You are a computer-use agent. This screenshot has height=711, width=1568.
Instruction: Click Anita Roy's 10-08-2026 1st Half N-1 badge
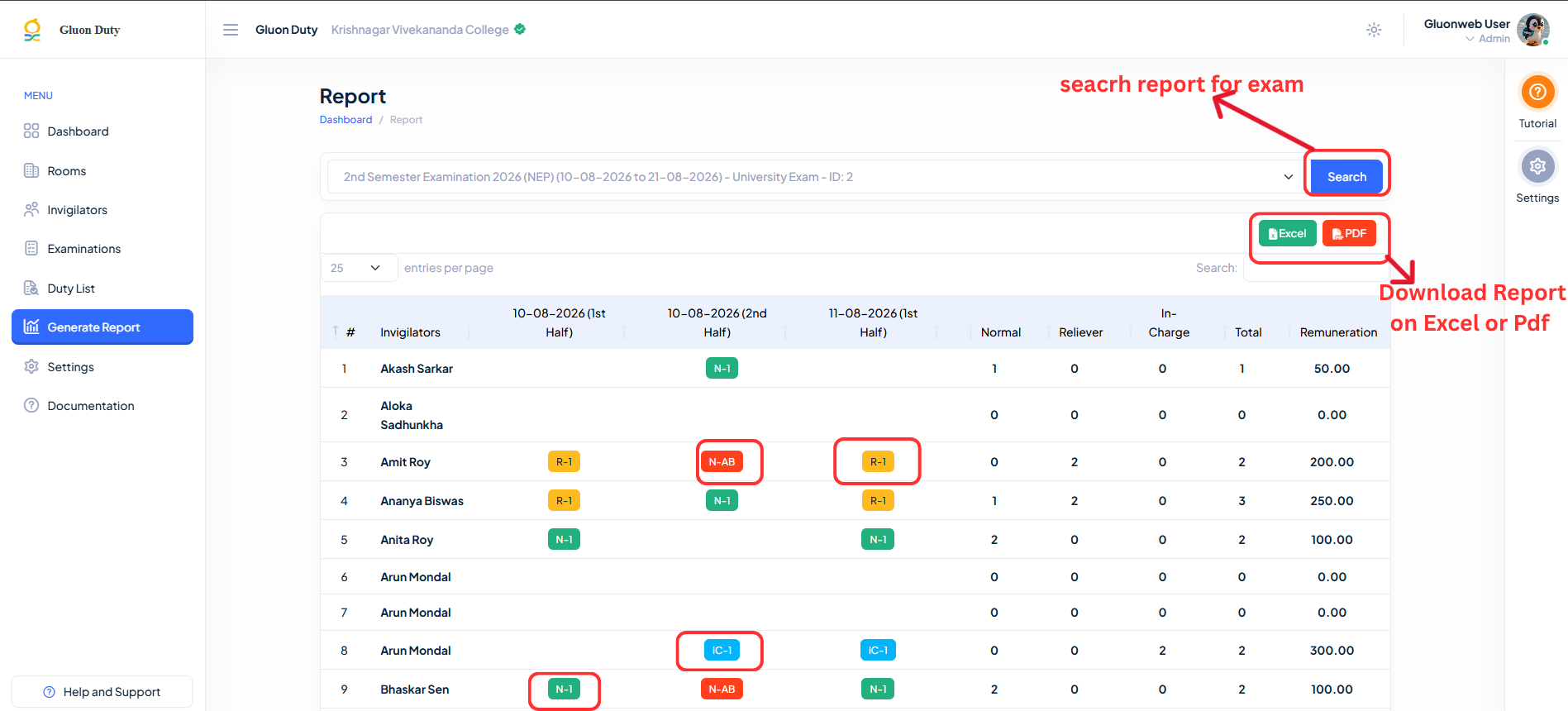click(564, 539)
